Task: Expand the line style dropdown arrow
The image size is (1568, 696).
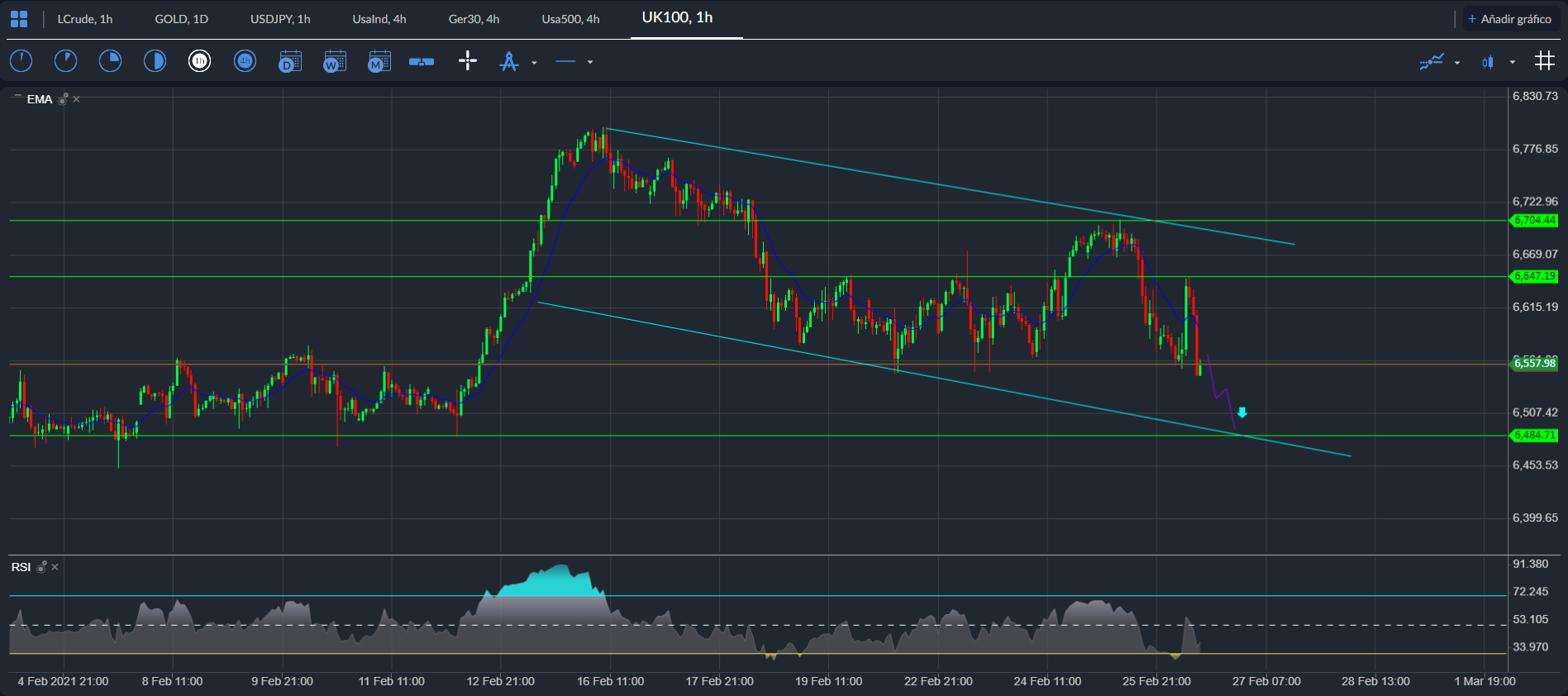Action: [590, 62]
